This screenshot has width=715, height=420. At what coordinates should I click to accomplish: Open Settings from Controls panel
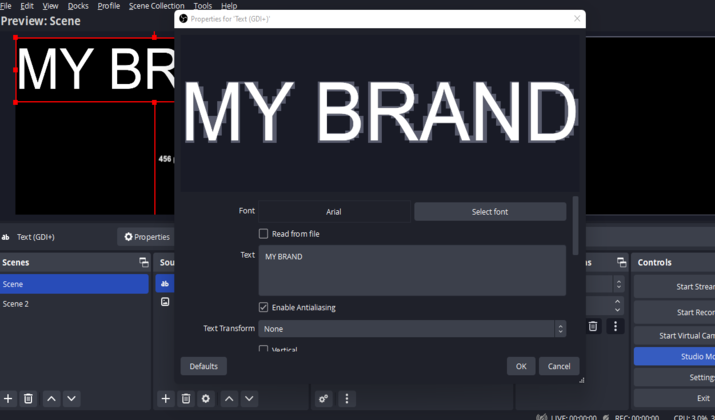tap(674, 377)
